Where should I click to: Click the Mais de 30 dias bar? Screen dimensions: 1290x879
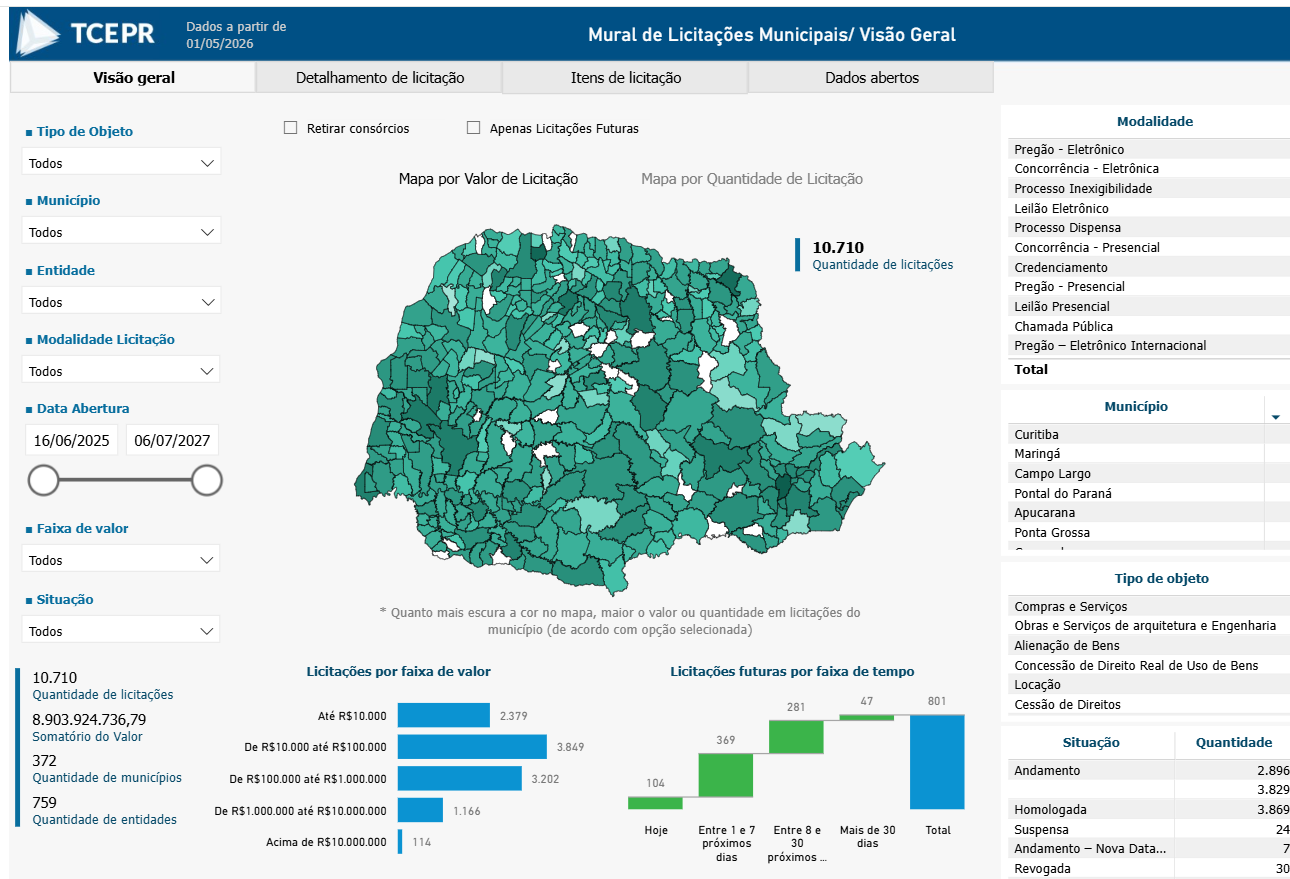click(866, 717)
